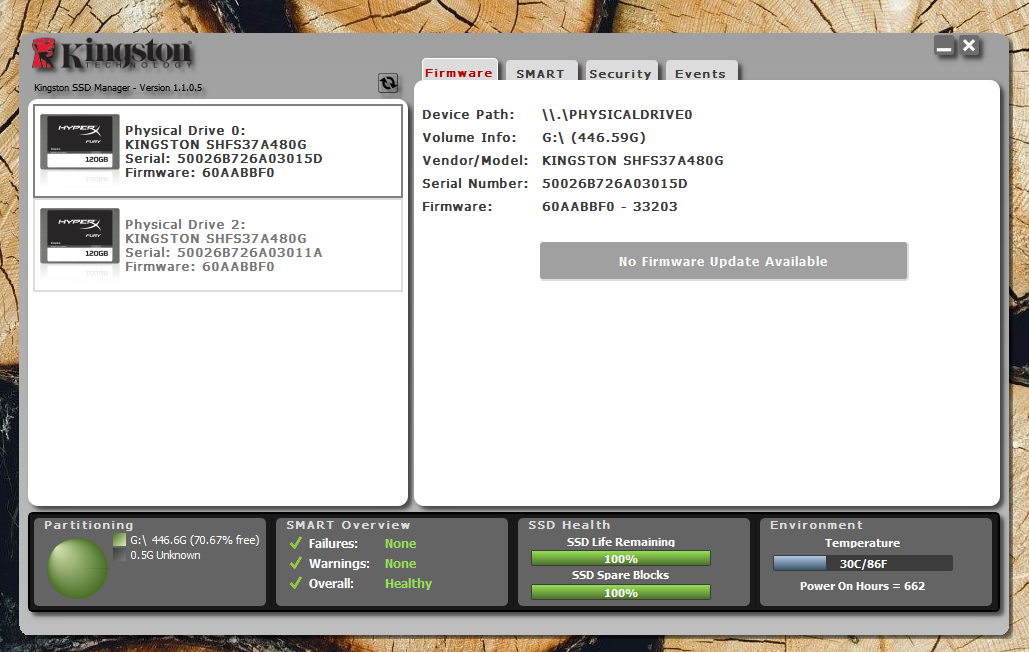Click Vendor/Model value KINGSTON SHFS37A480G in details
The width and height of the screenshot is (1029, 652).
point(633,161)
